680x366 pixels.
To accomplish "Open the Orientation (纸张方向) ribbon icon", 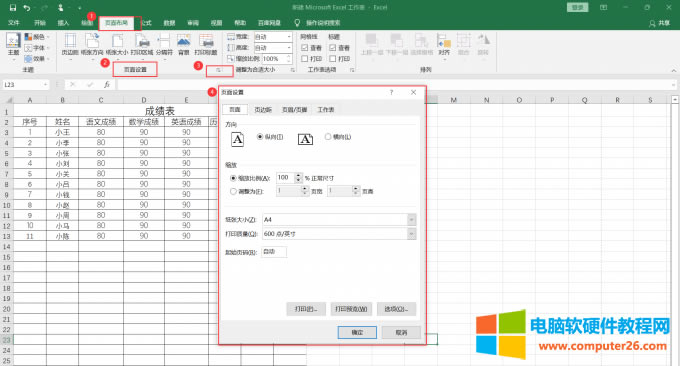I will pyautogui.click(x=92, y=44).
